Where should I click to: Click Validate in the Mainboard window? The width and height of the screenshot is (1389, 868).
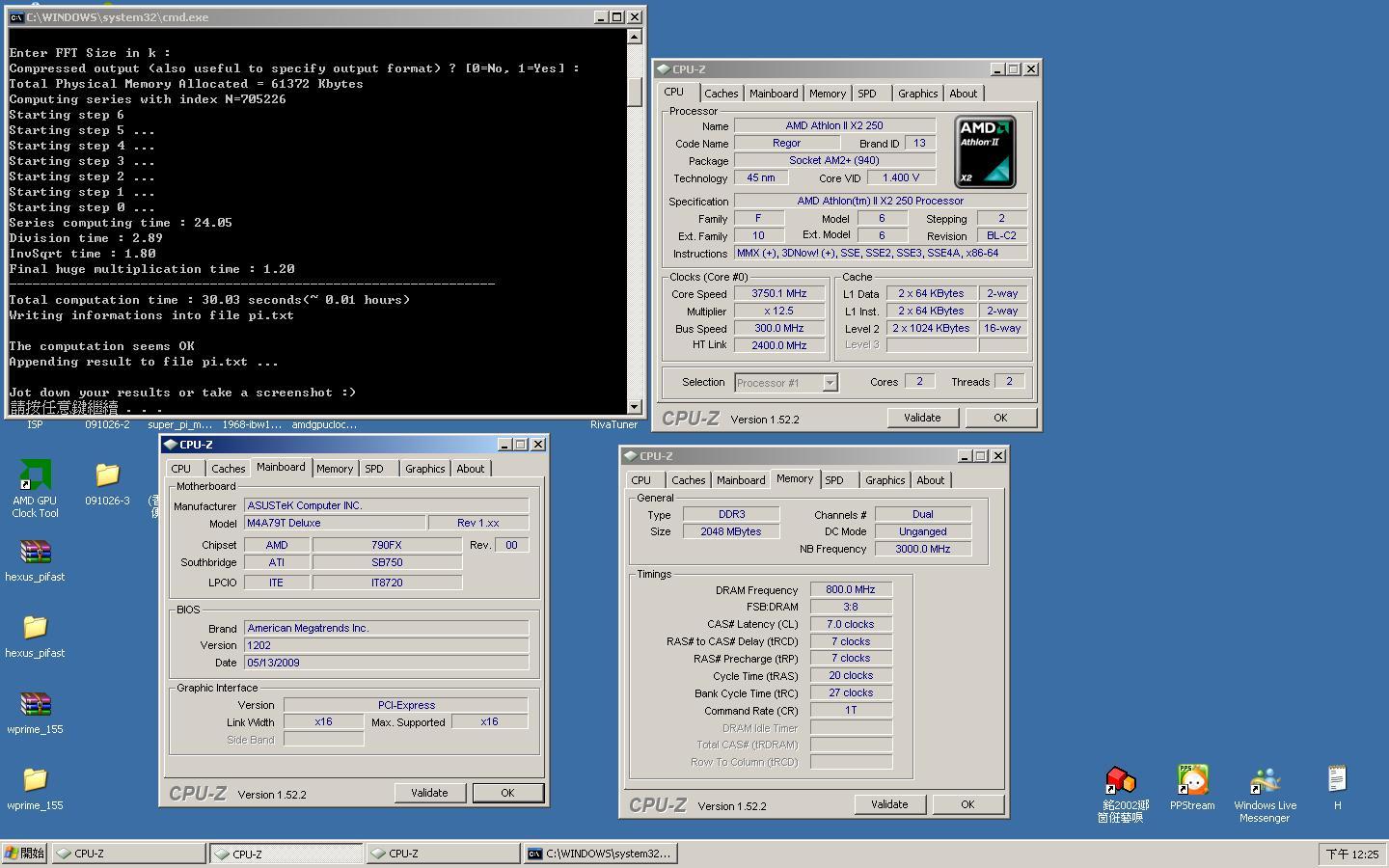(x=429, y=793)
